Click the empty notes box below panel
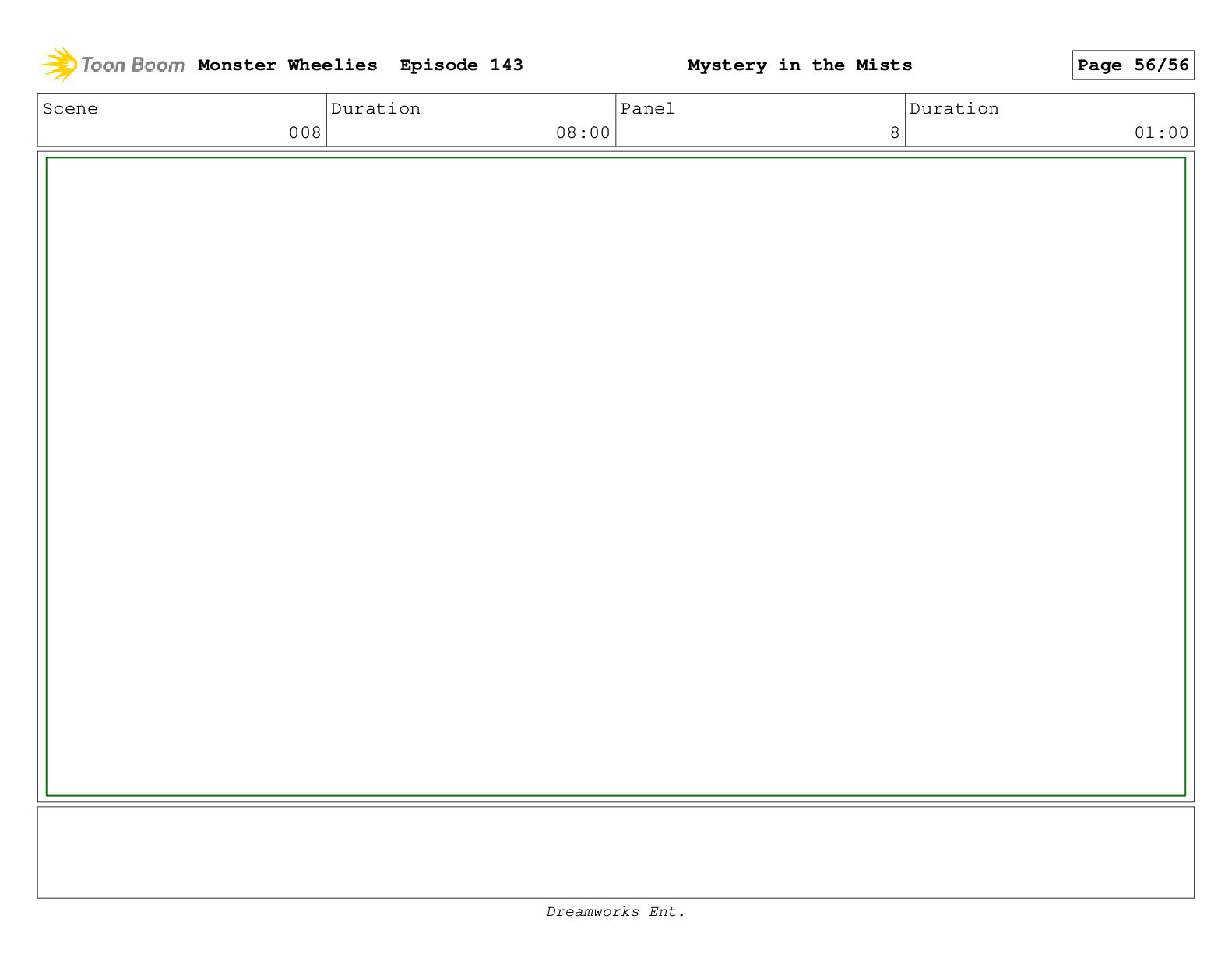 [x=616, y=852]
